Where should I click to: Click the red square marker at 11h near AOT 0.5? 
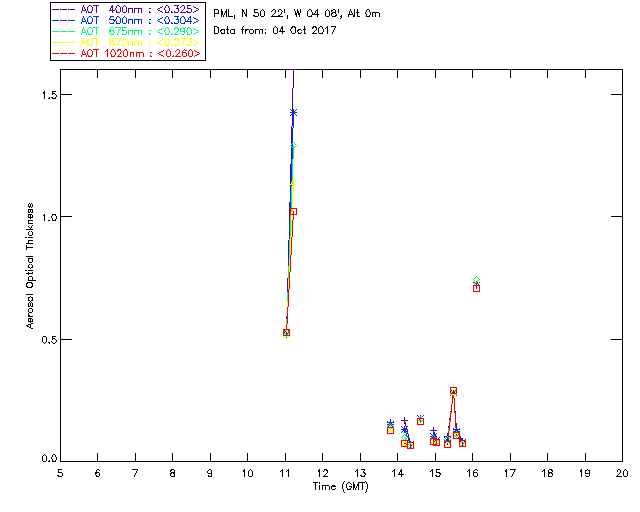tap(287, 333)
